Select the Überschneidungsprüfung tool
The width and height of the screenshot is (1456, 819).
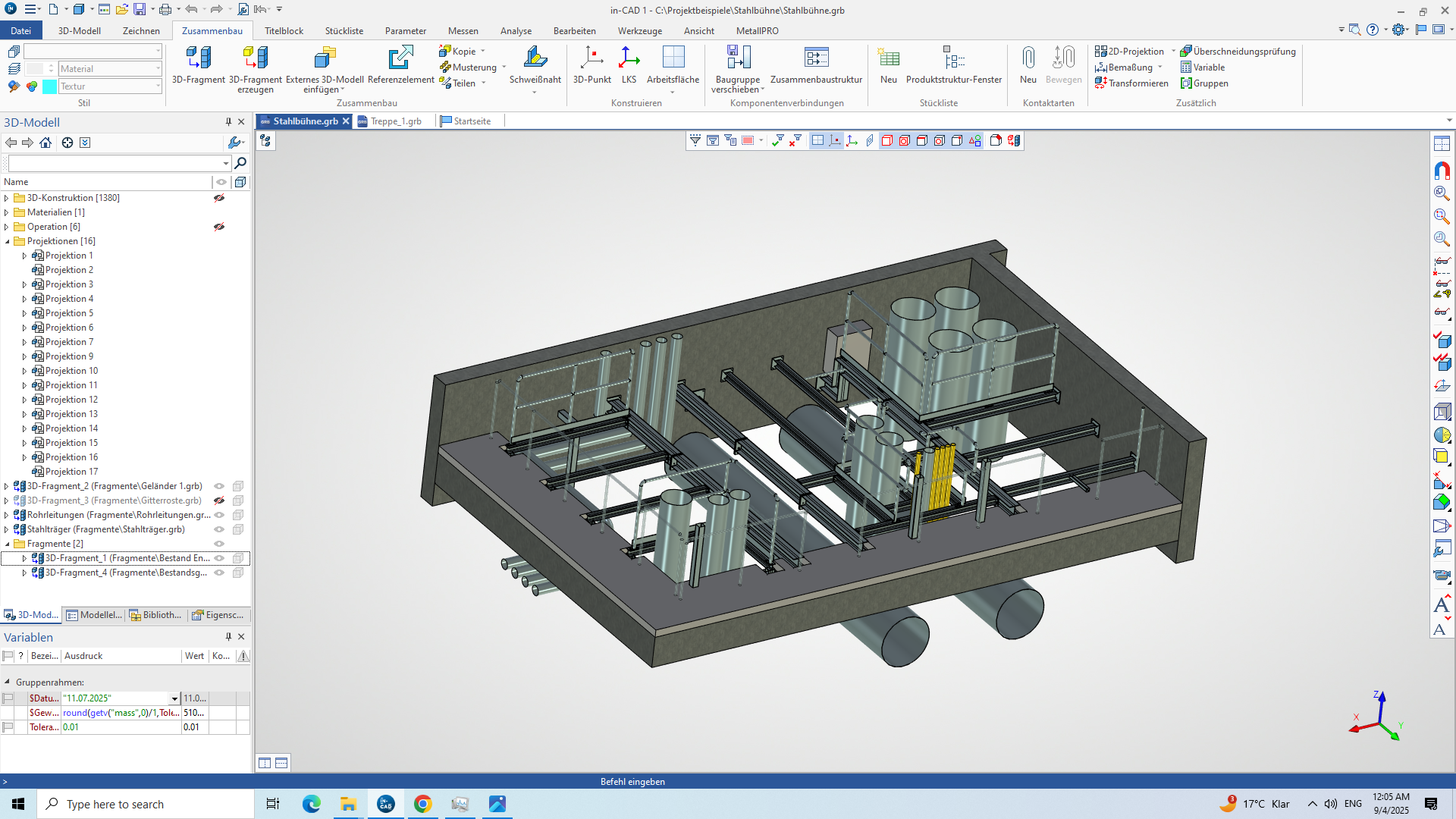(1239, 51)
